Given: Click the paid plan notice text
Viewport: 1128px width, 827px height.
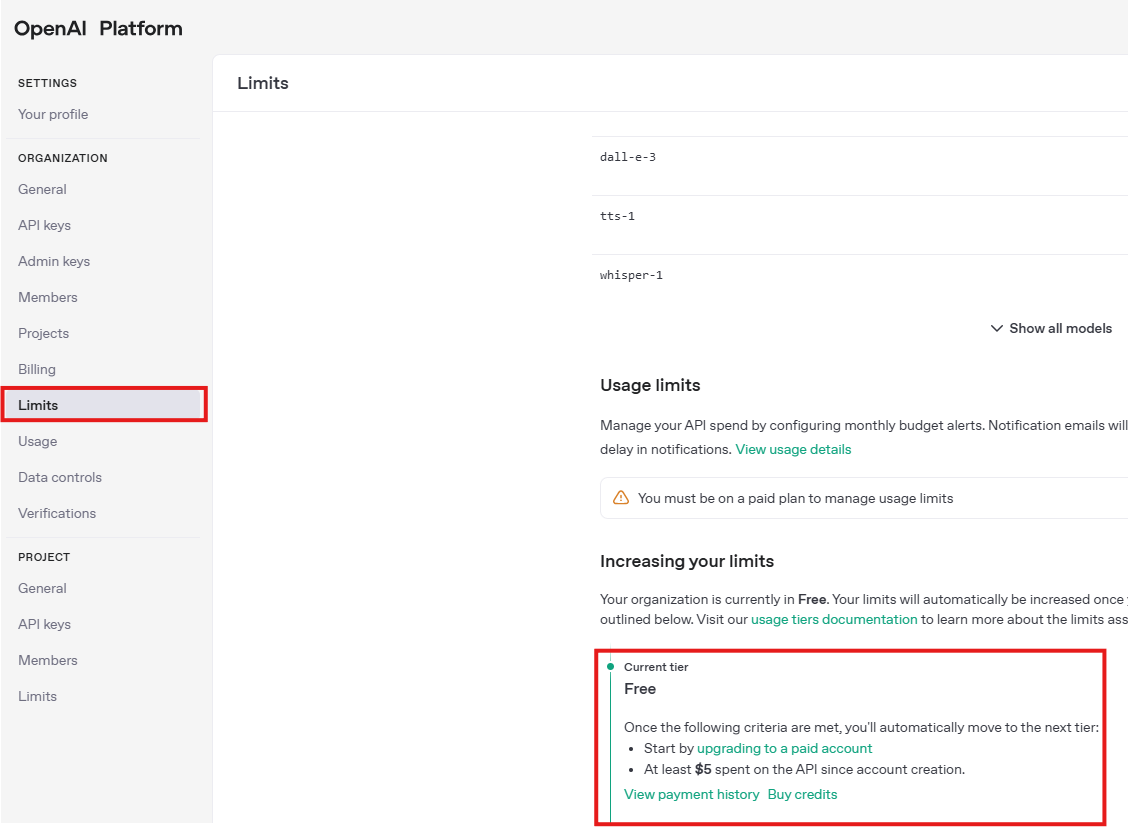Looking at the screenshot, I should point(795,498).
